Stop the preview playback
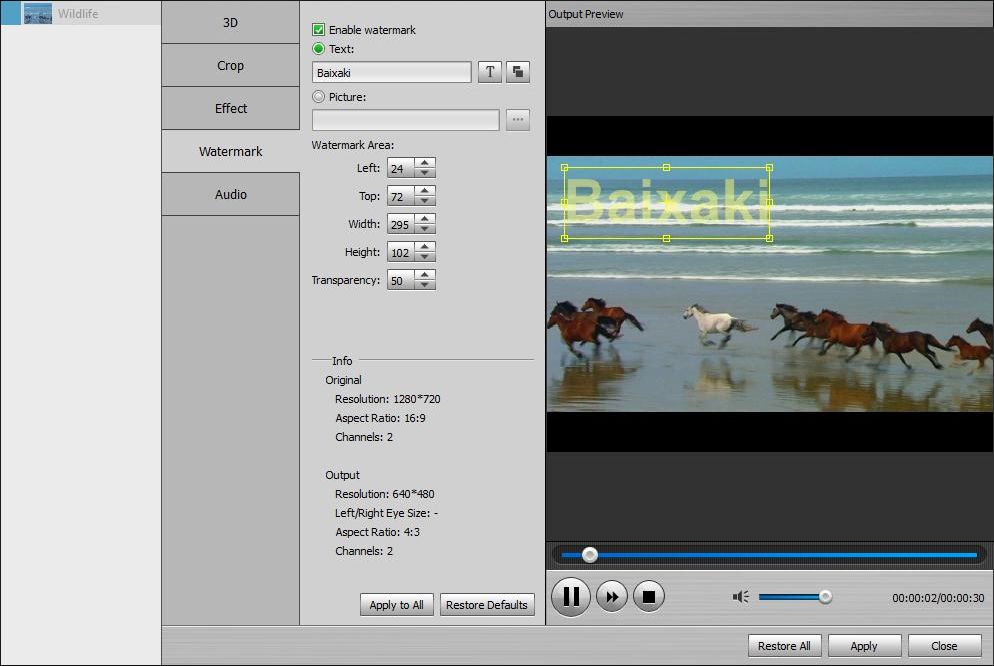Screen dimensions: 994x666 click(649, 596)
